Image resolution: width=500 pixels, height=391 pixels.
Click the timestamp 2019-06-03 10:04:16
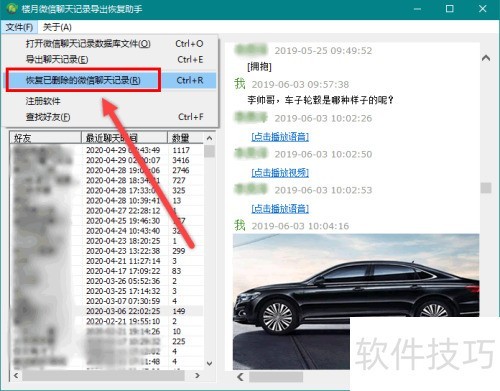coord(300,226)
